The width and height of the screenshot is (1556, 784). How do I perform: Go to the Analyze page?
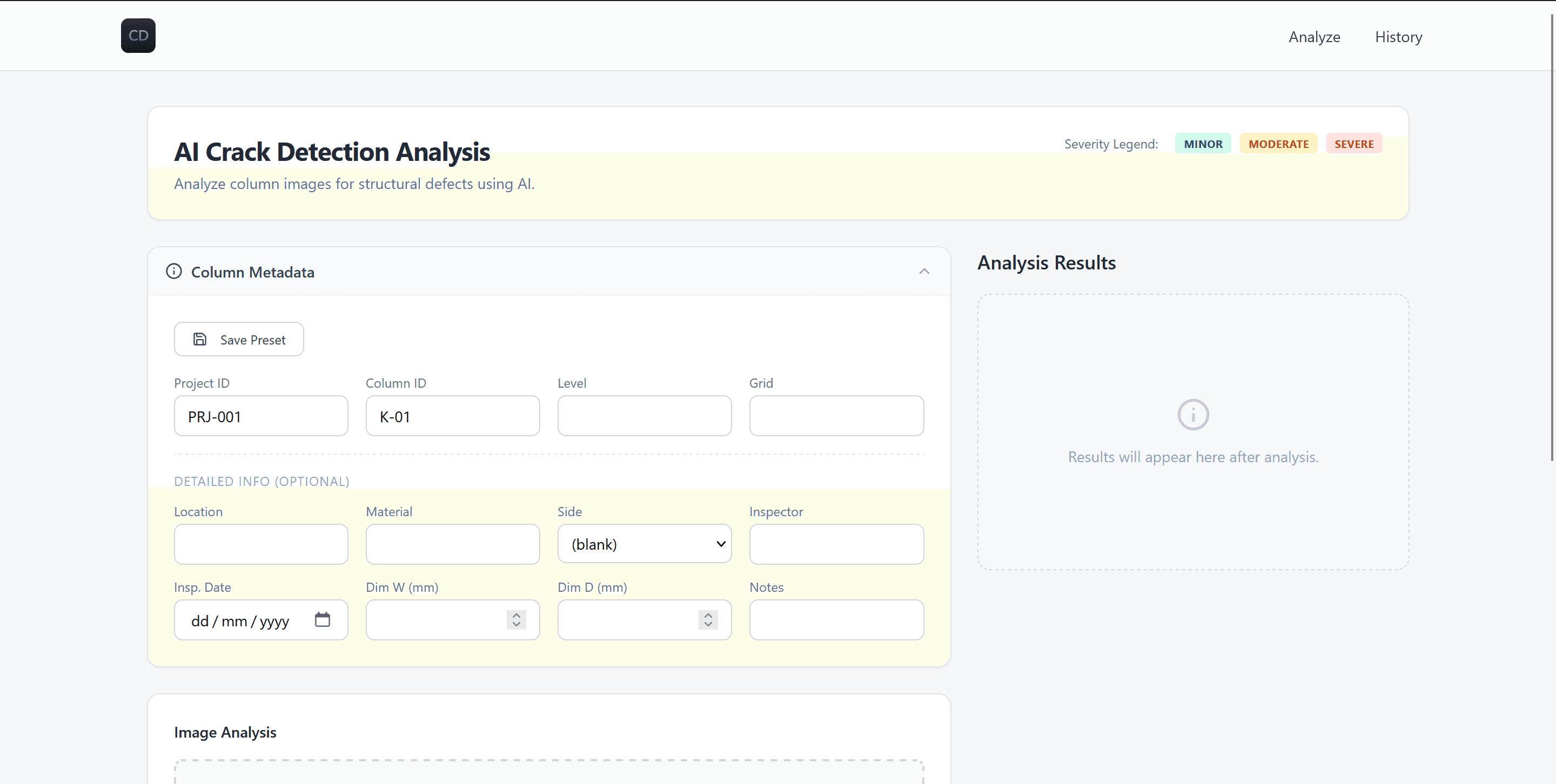pos(1314,37)
